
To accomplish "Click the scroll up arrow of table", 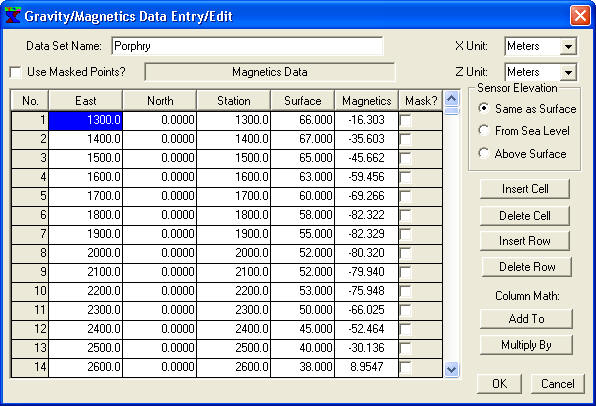I will pyautogui.click(x=451, y=99).
